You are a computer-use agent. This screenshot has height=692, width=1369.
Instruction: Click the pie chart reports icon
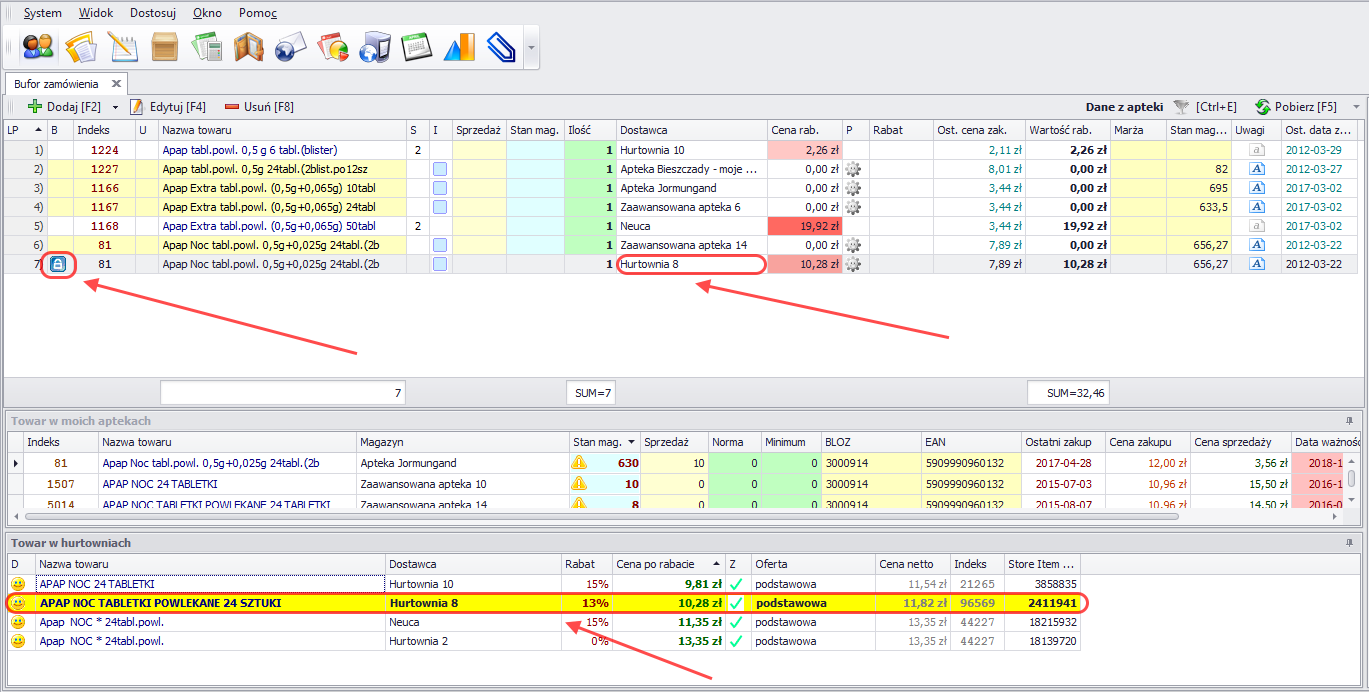(x=332, y=47)
